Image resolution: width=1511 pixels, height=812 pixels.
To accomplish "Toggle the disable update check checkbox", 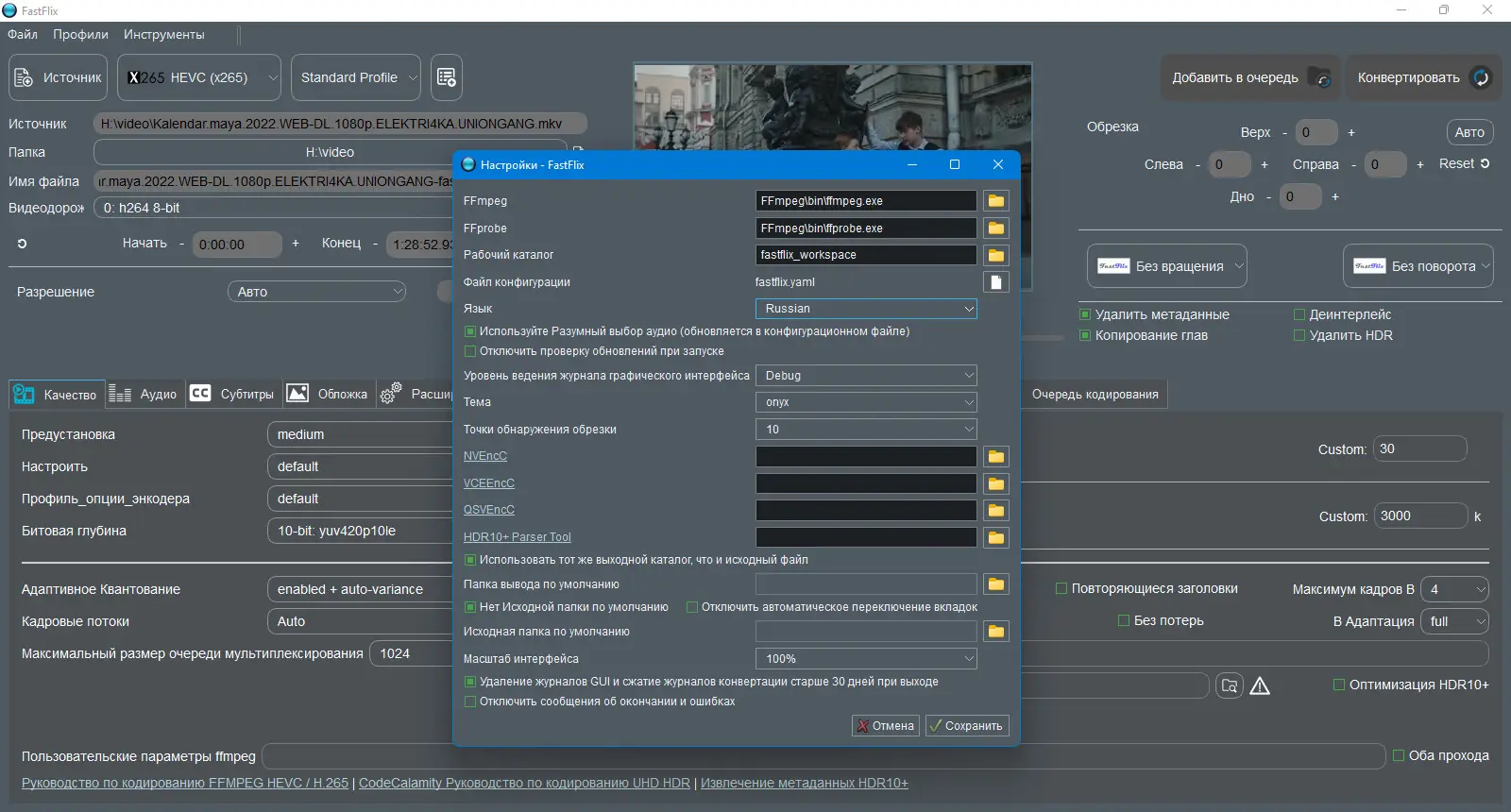I will click(470, 351).
